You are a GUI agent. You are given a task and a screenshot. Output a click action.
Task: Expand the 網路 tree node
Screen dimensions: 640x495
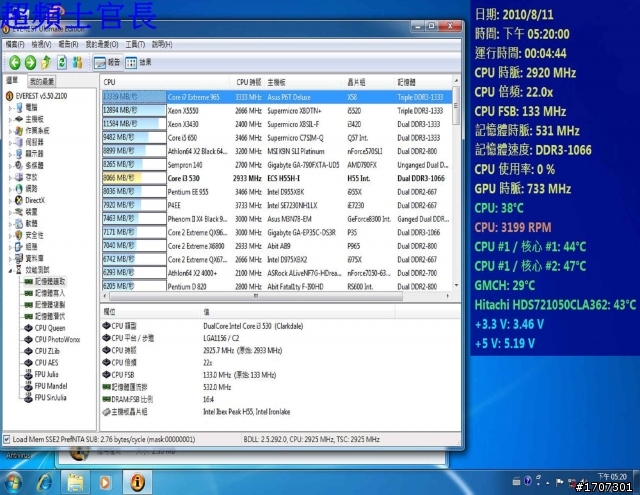click(x=11, y=189)
